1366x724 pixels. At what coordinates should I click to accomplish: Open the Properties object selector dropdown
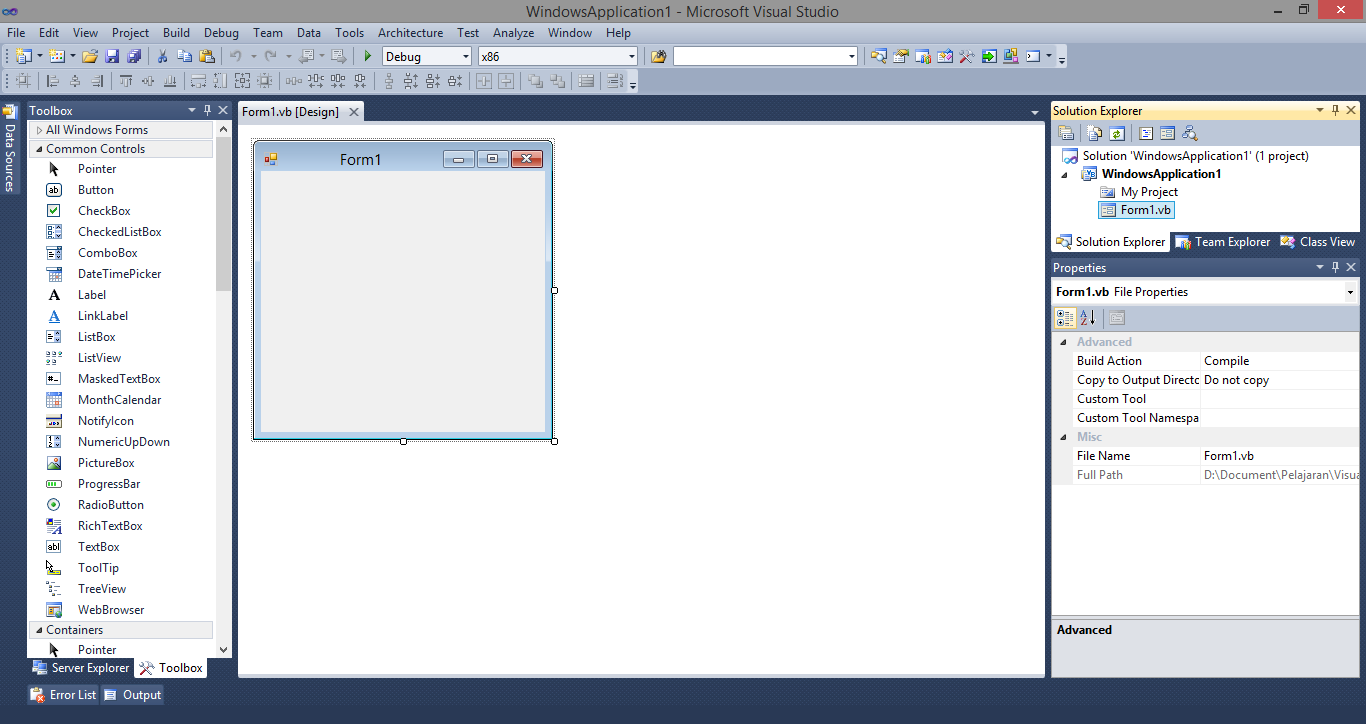pos(1350,292)
